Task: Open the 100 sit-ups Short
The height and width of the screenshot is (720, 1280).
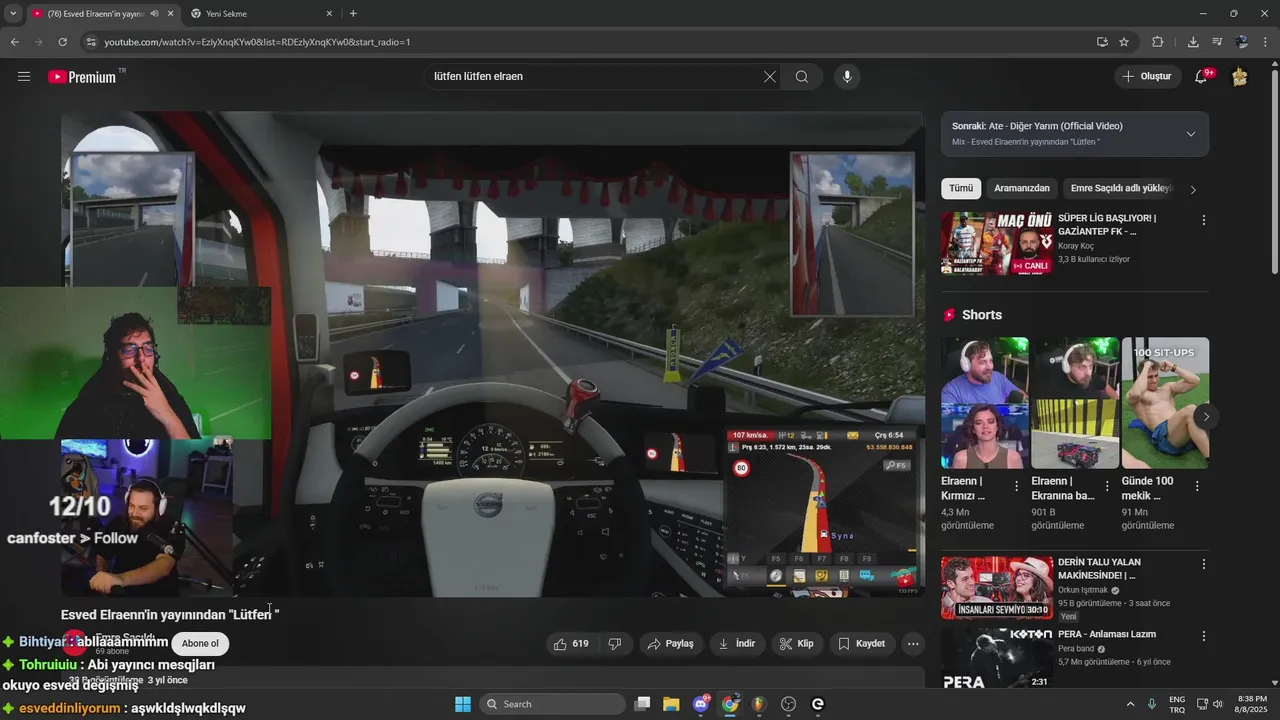Action: coord(1165,403)
